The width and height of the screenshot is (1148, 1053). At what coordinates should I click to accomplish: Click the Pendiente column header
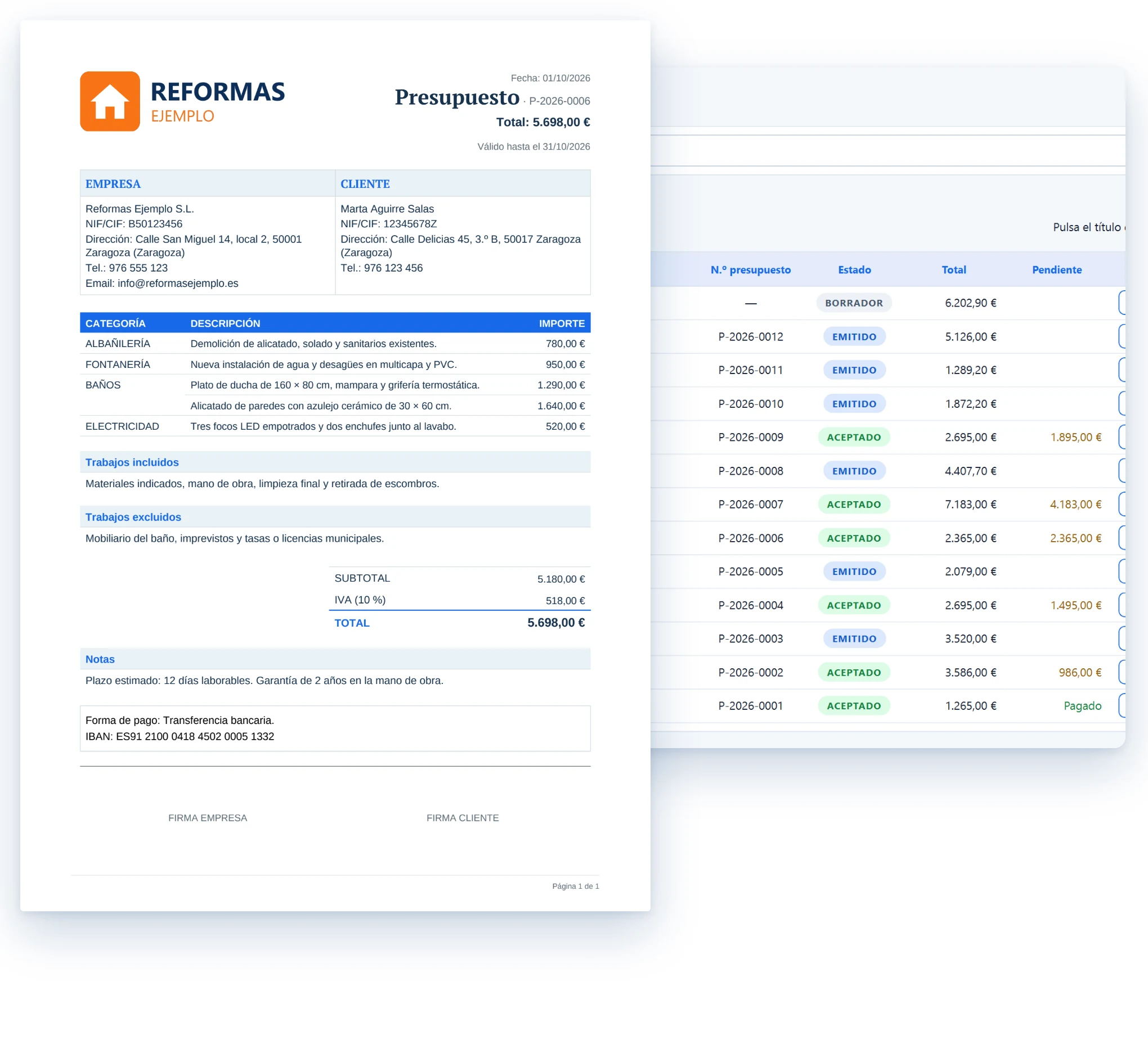(1056, 269)
